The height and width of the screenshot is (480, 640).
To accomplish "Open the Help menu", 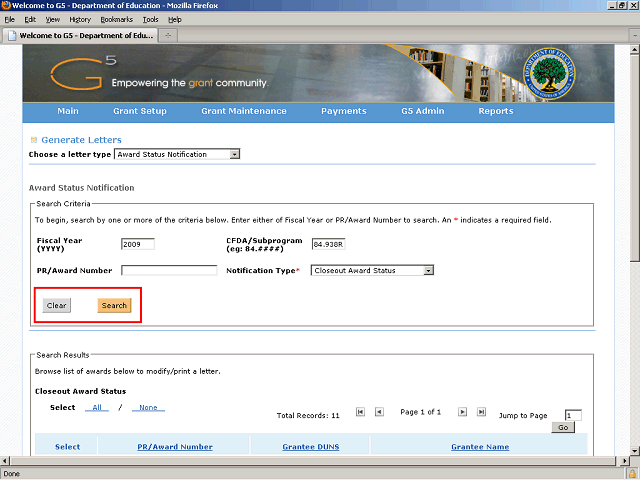I will (x=175, y=20).
